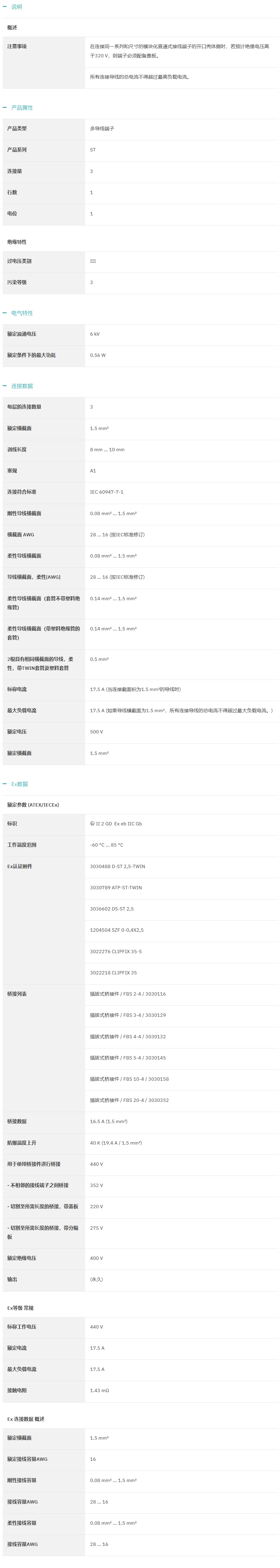280x1568 pixels.
Task: Click the 概述 subheading
Action: click(x=12, y=27)
